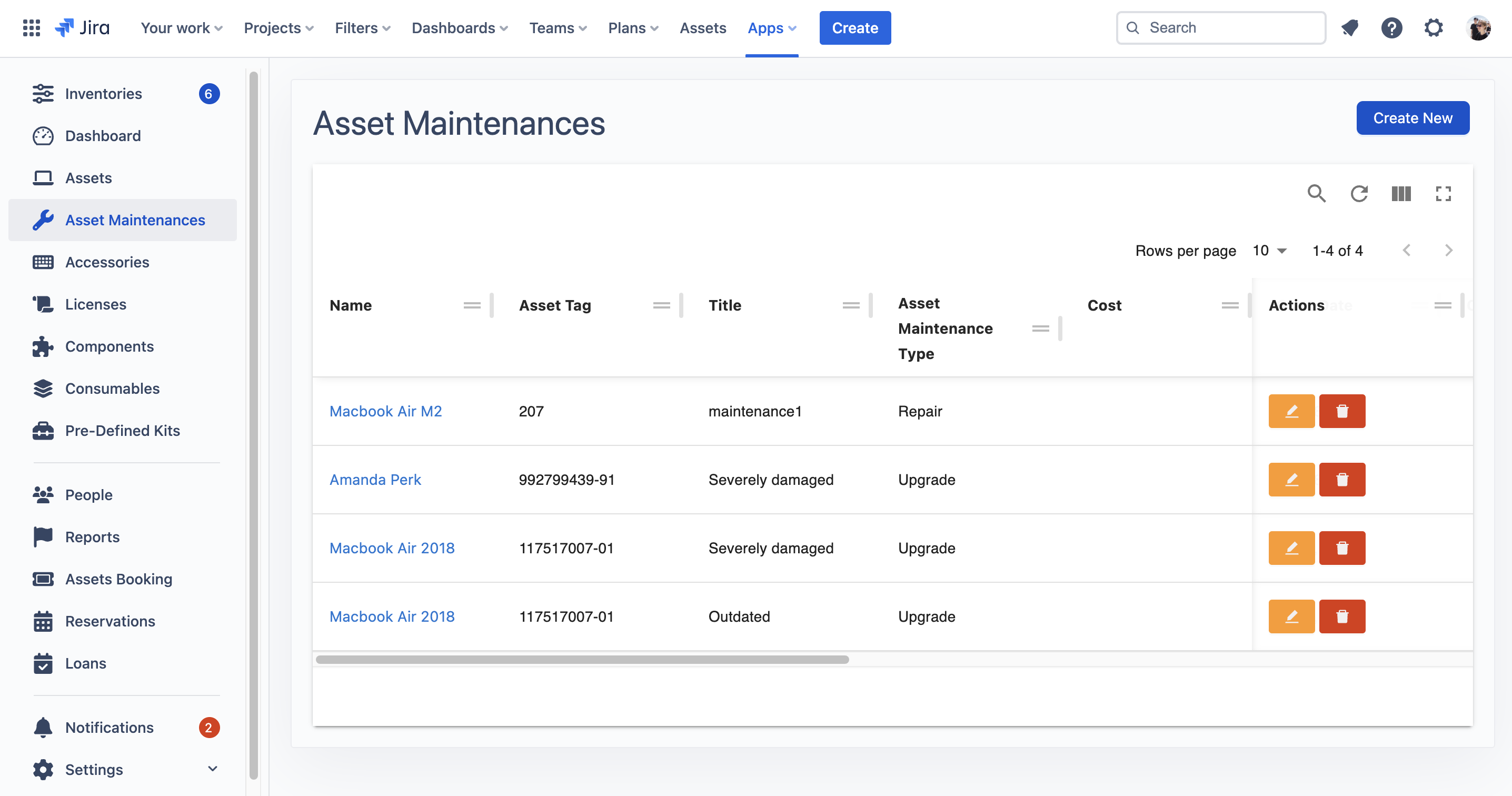
Task: Go to Licenses in the sidebar
Action: (x=96, y=304)
